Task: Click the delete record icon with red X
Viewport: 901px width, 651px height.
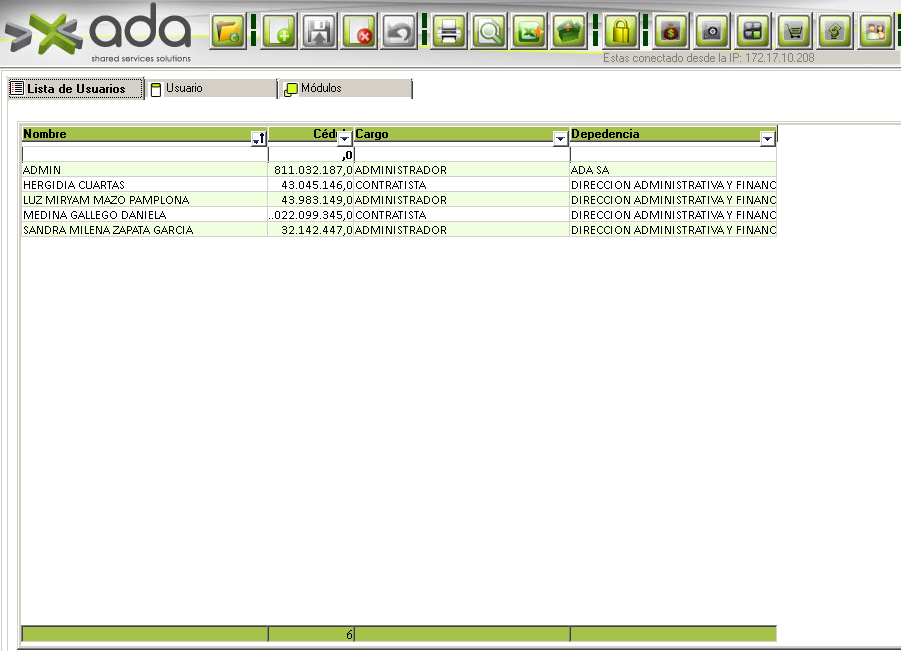Action: pyautogui.click(x=359, y=32)
